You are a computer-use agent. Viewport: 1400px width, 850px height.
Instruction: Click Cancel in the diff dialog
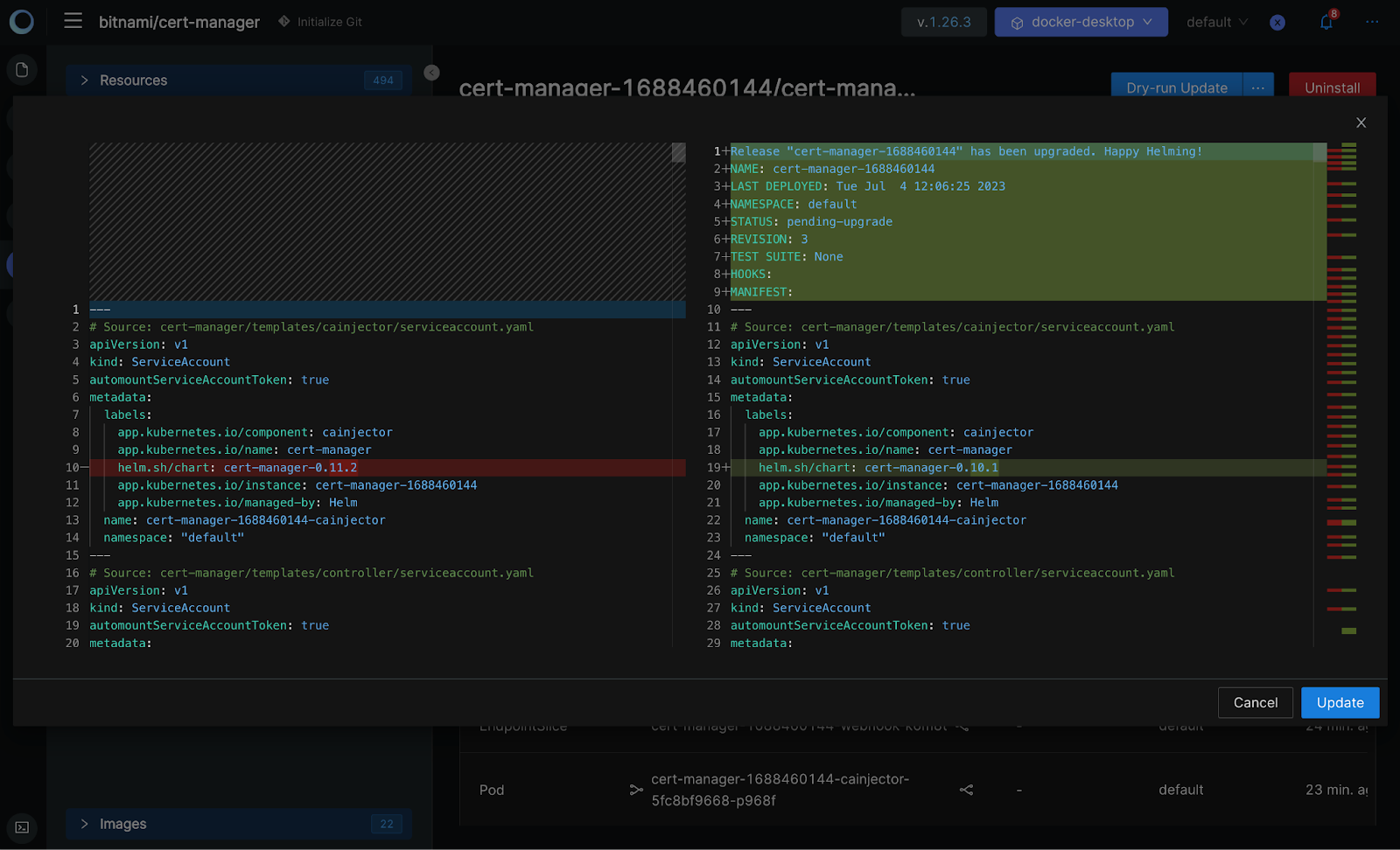tap(1255, 702)
